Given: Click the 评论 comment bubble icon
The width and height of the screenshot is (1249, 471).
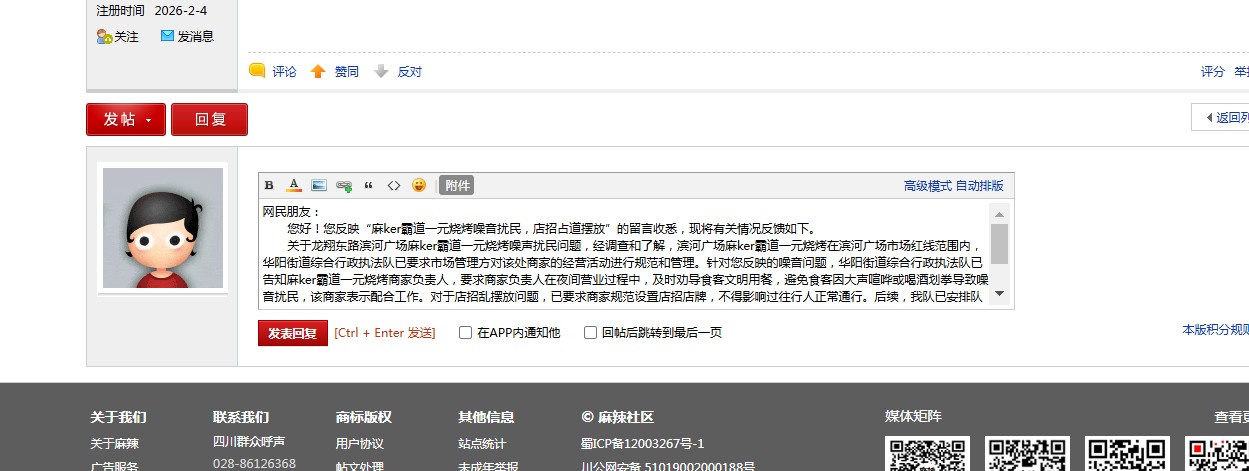Looking at the screenshot, I should pyautogui.click(x=257, y=71).
